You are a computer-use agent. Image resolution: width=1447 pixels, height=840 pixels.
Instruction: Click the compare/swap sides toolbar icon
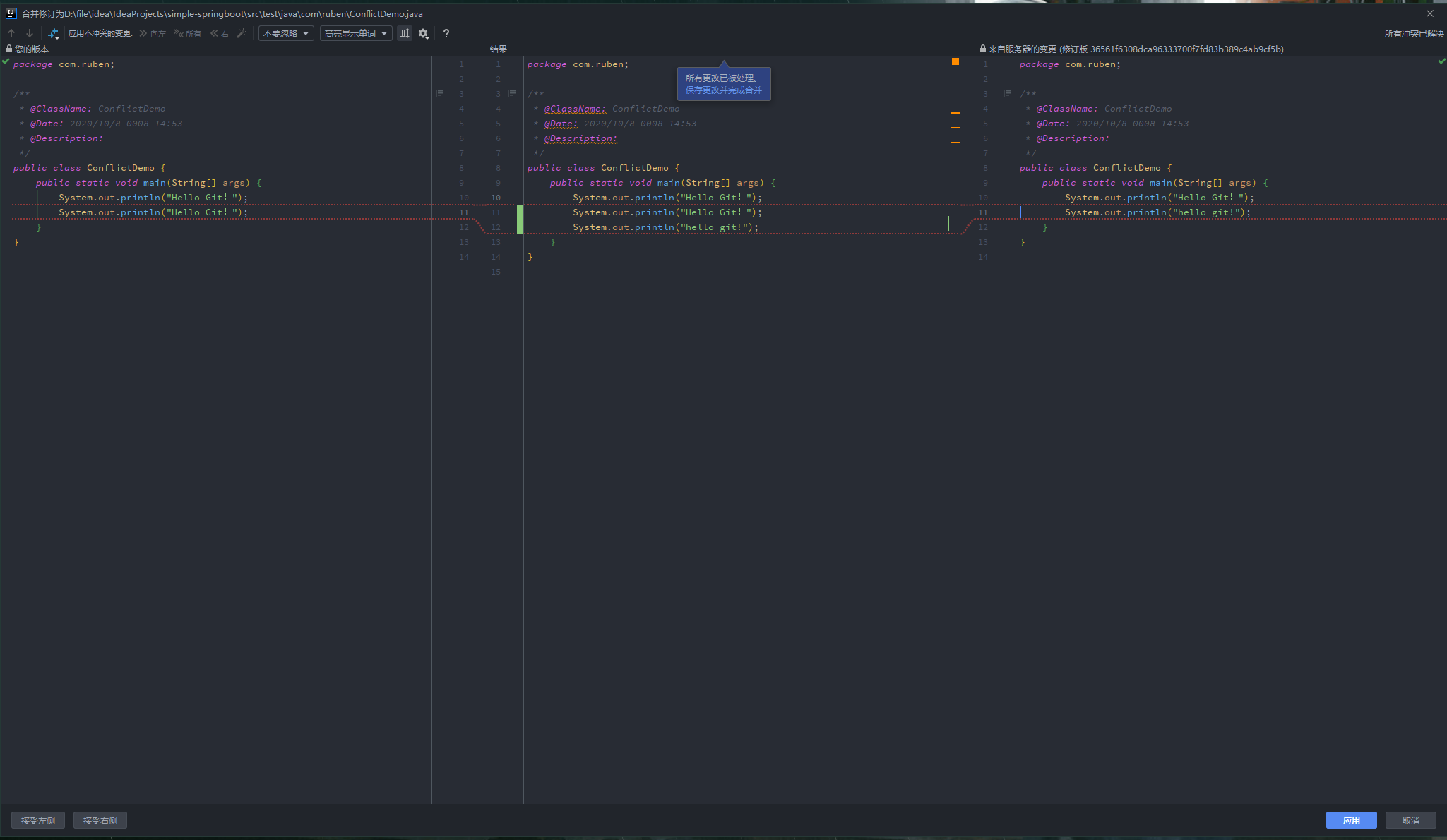pyautogui.click(x=53, y=33)
